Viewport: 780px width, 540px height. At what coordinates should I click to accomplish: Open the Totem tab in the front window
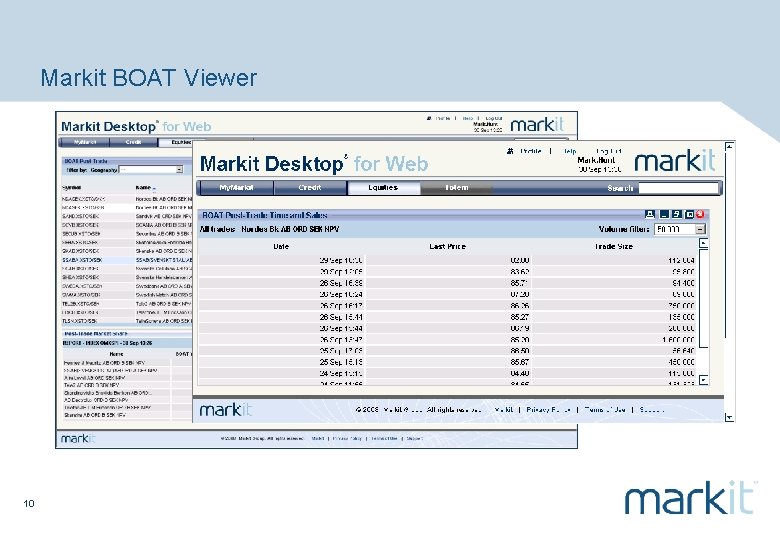coord(456,188)
